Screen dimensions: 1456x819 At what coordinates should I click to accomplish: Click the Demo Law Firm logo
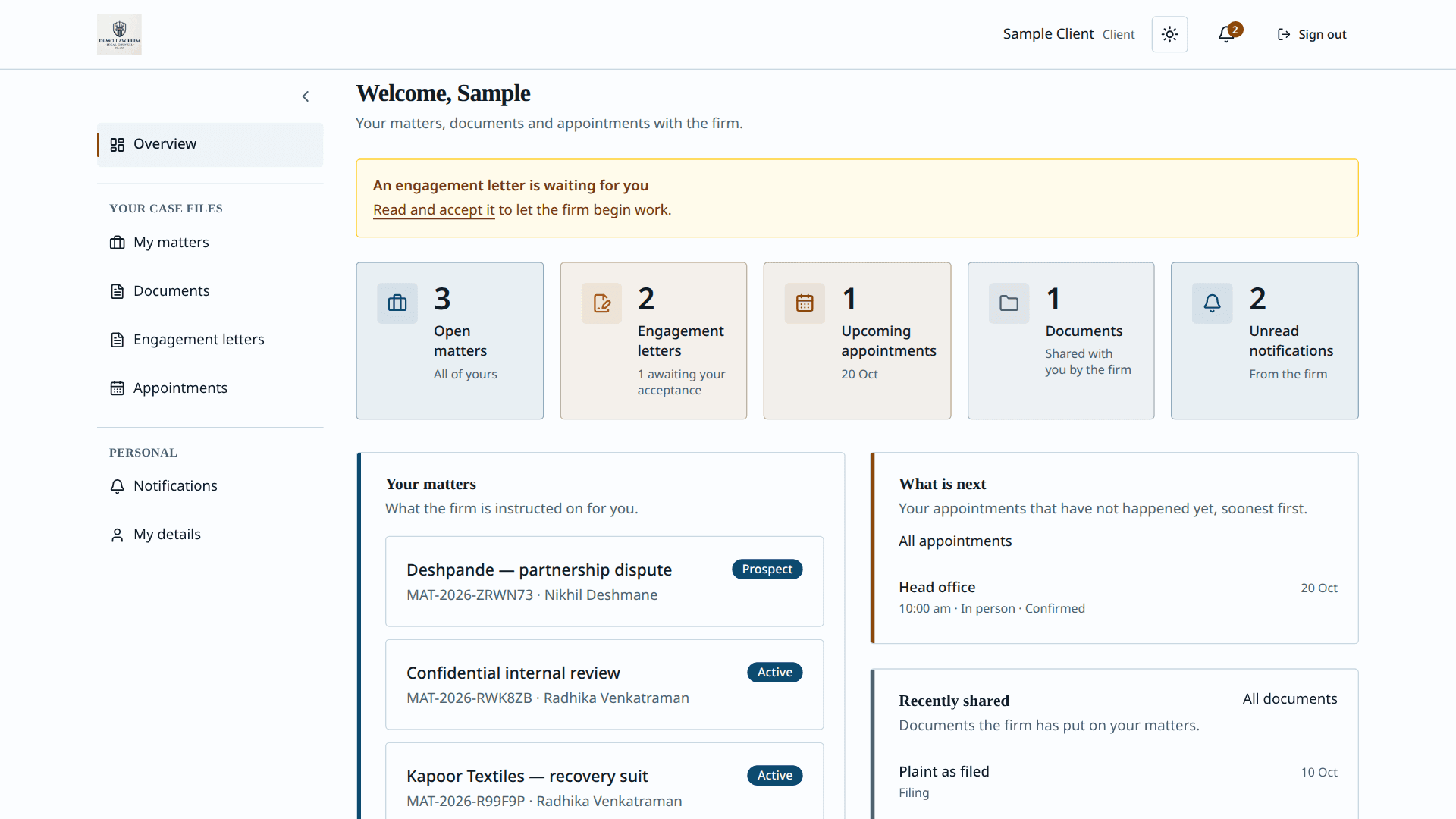point(119,34)
